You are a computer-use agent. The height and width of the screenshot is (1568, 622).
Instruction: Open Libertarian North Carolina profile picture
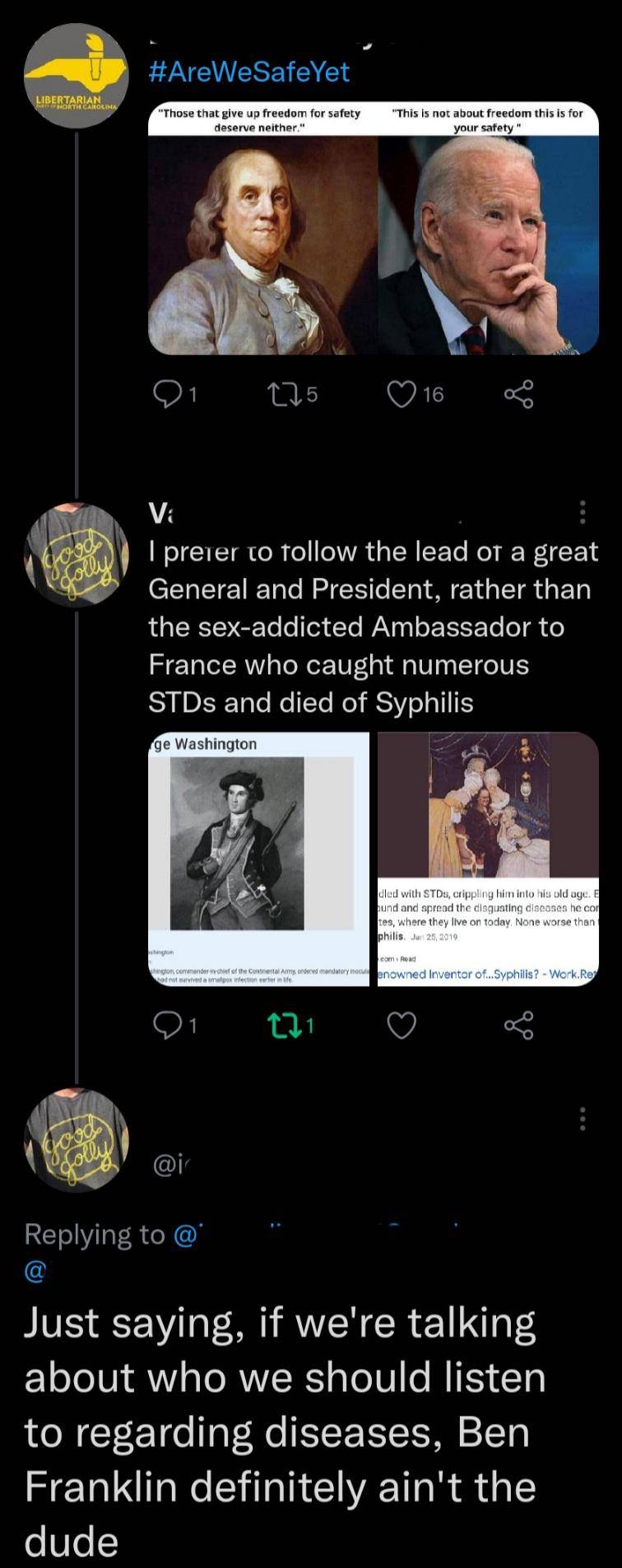pyautogui.click(x=76, y=76)
